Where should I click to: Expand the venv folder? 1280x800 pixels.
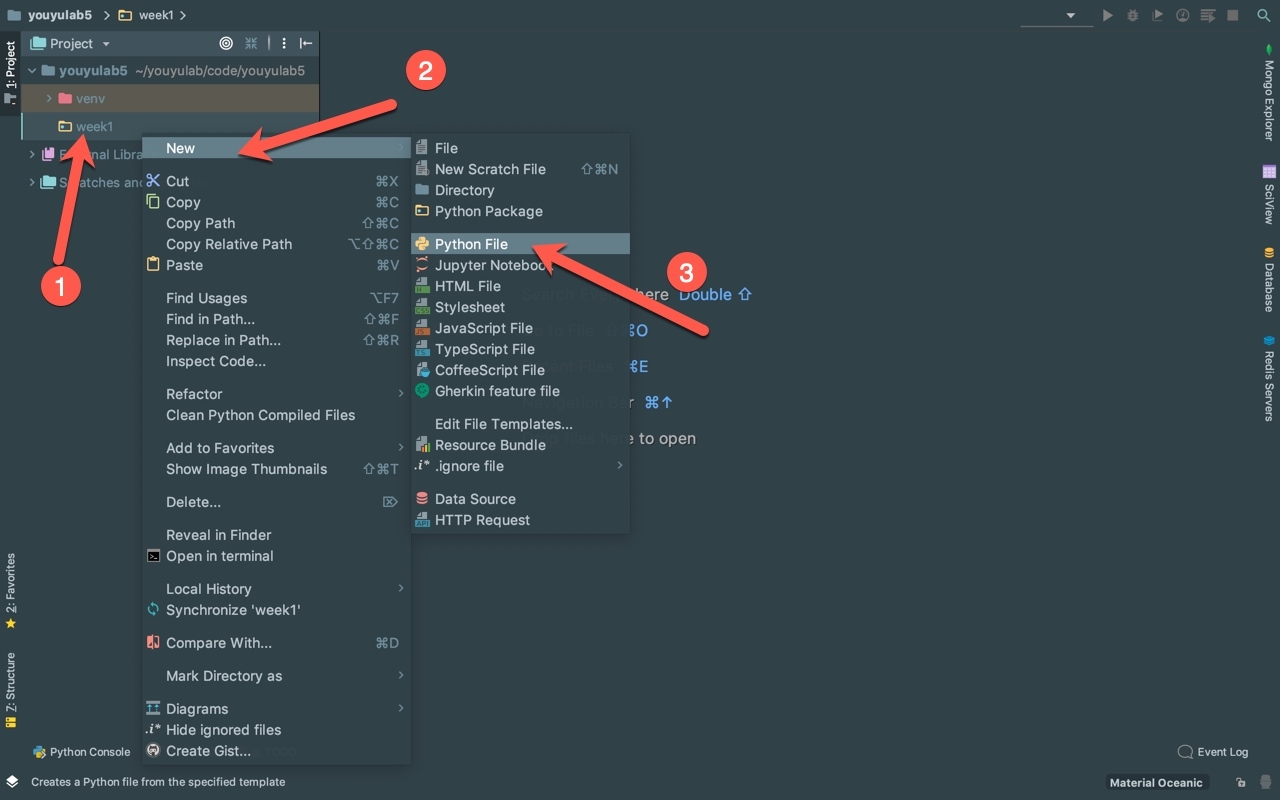(x=49, y=99)
